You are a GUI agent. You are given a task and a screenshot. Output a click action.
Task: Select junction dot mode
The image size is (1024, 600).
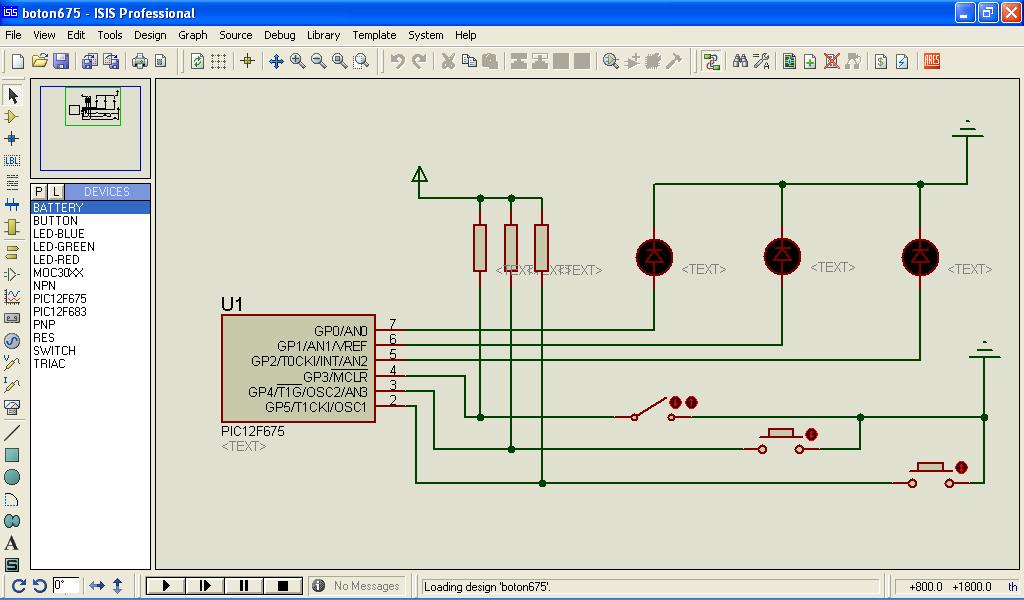click(12, 138)
